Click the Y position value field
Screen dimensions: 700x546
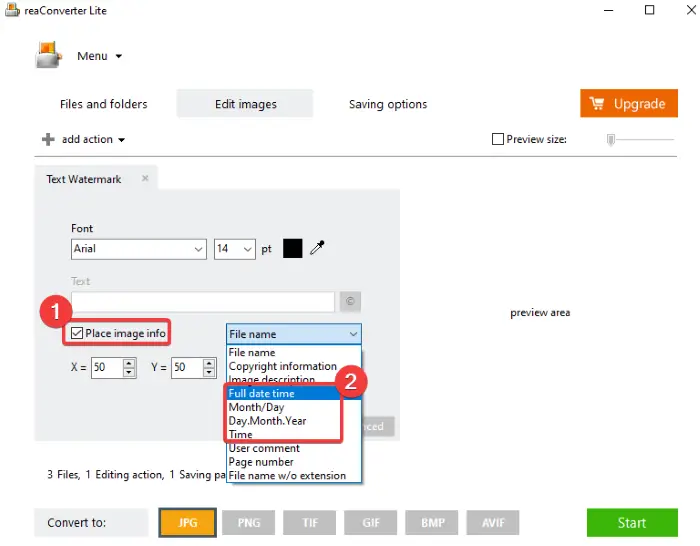pos(187,367)
